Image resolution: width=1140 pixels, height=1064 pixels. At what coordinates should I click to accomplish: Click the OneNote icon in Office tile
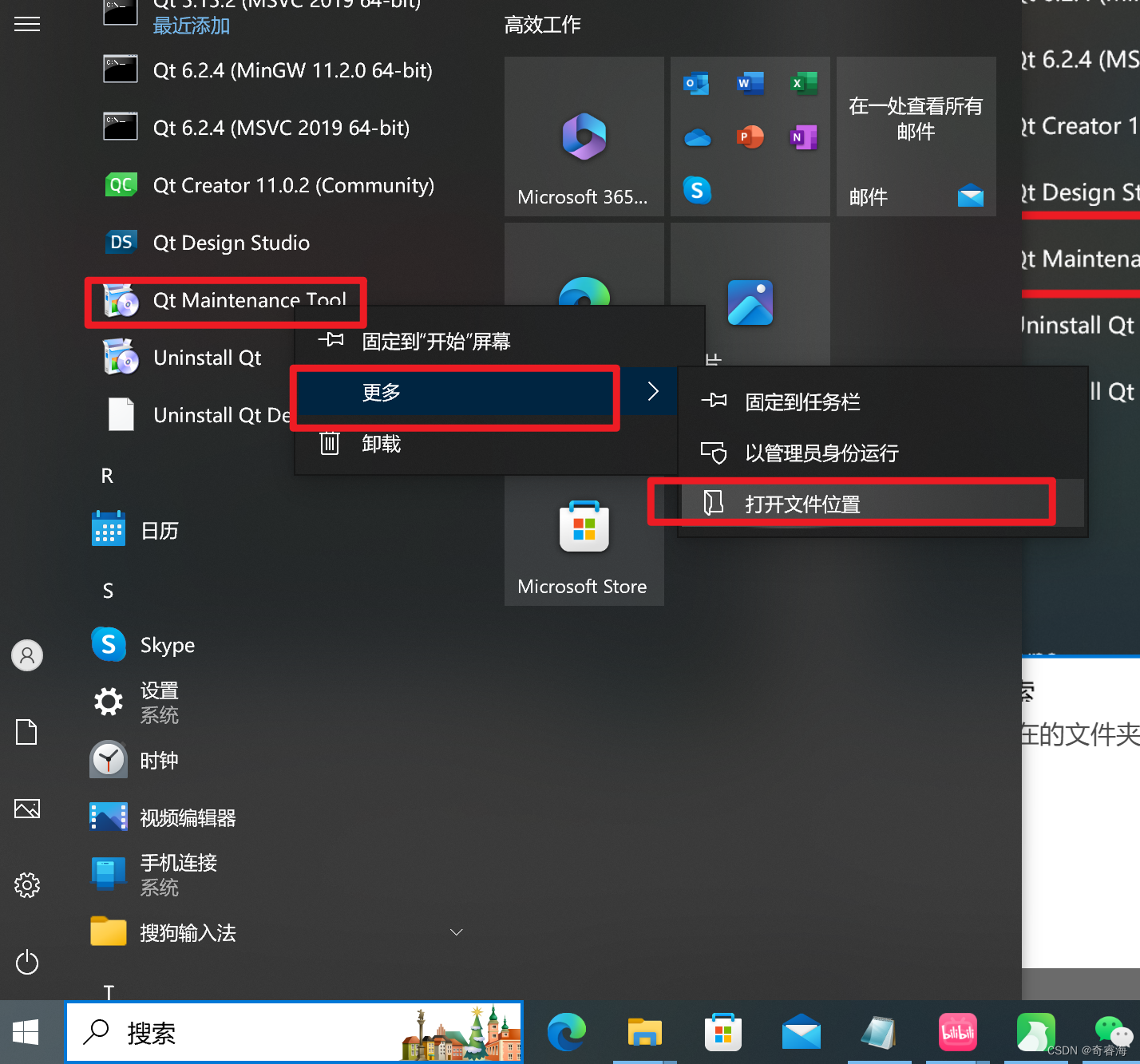click(x=804, y=137)
